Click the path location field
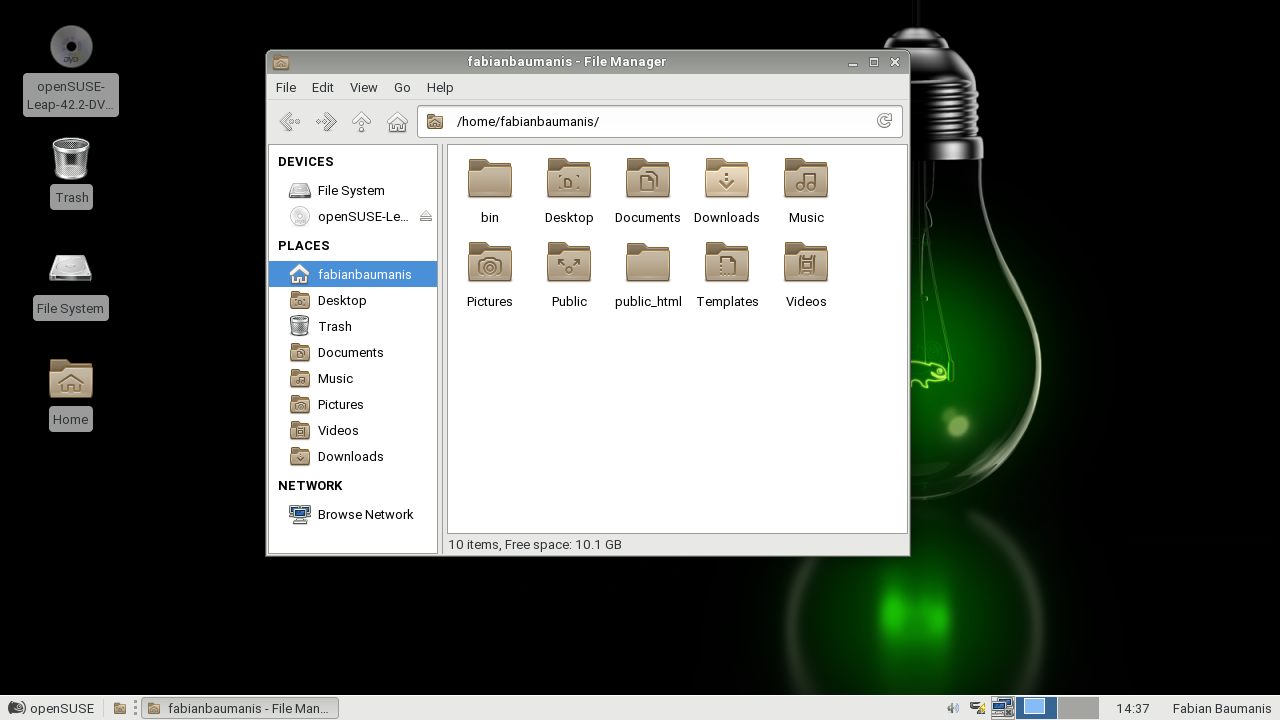 tap(660, 122)
